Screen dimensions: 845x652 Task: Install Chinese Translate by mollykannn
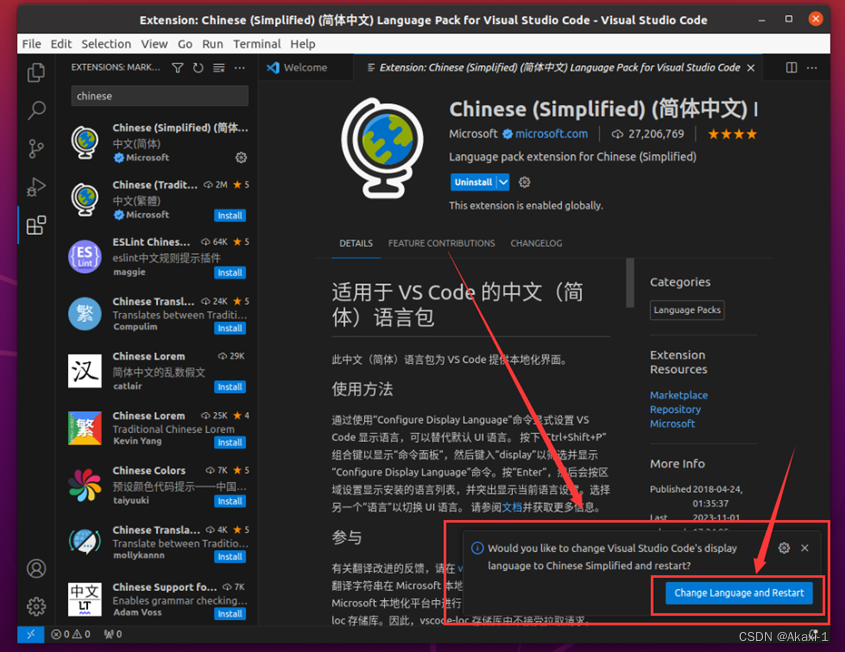[230, 557]
